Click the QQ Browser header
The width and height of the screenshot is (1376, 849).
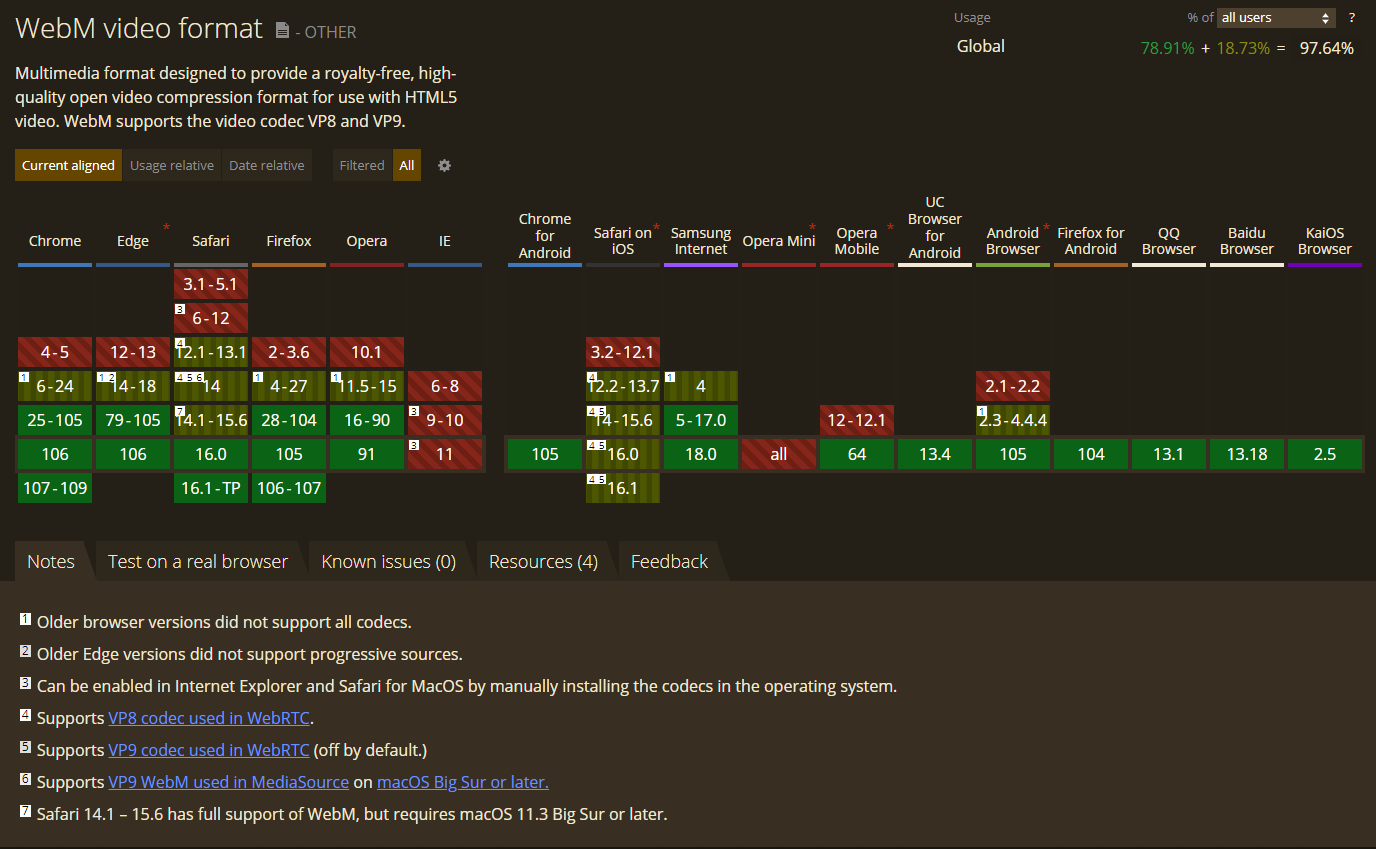tap(1169, 241)
